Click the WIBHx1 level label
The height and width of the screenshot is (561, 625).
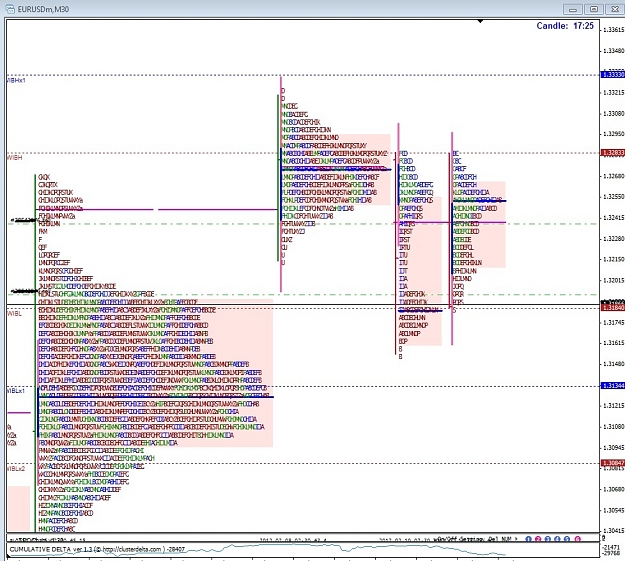click(x=16, y=80)
